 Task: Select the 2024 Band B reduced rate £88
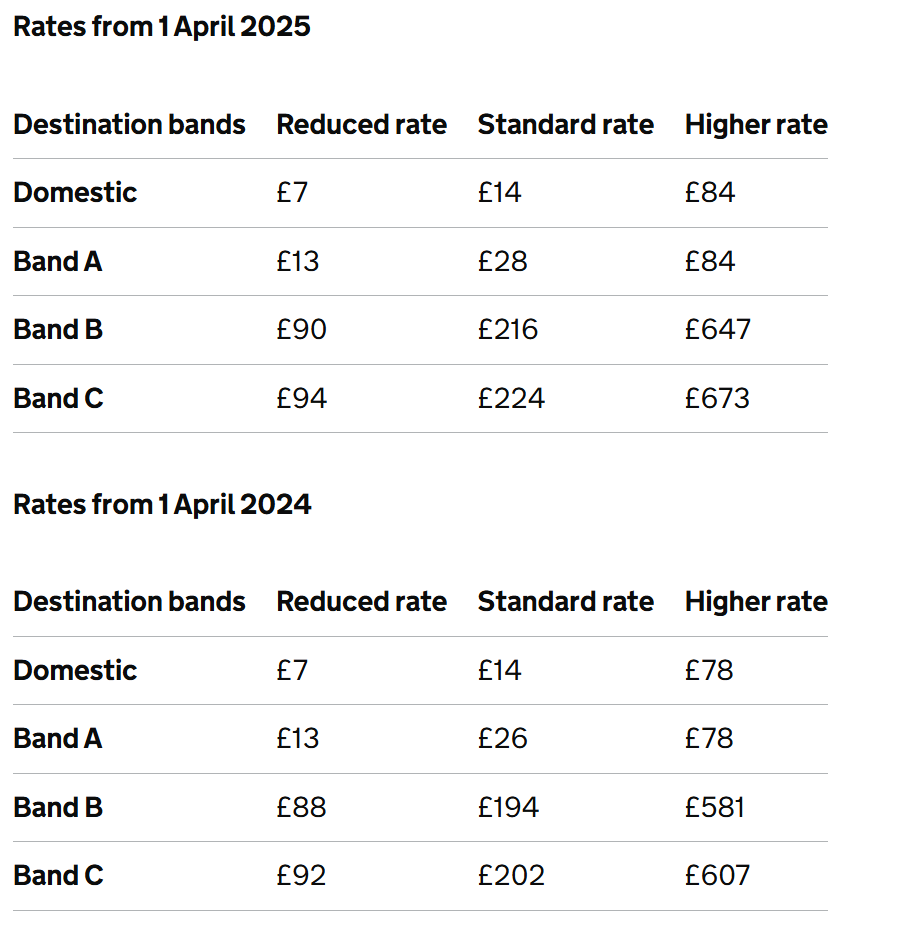pos(301,808)
